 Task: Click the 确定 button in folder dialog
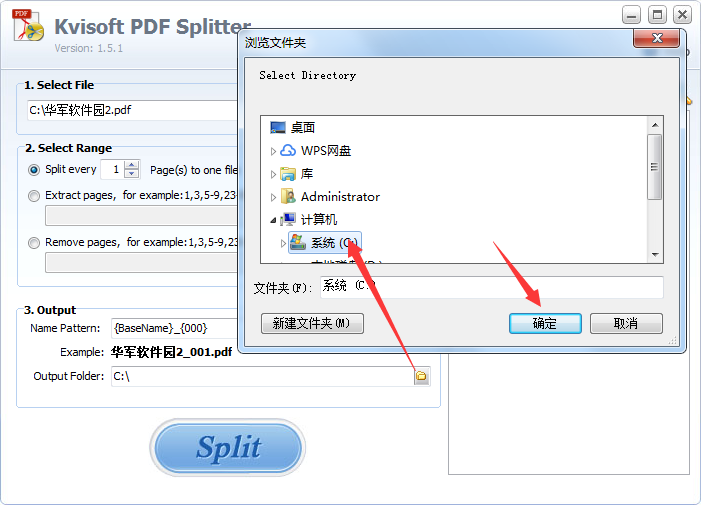(x=545, y=323)
